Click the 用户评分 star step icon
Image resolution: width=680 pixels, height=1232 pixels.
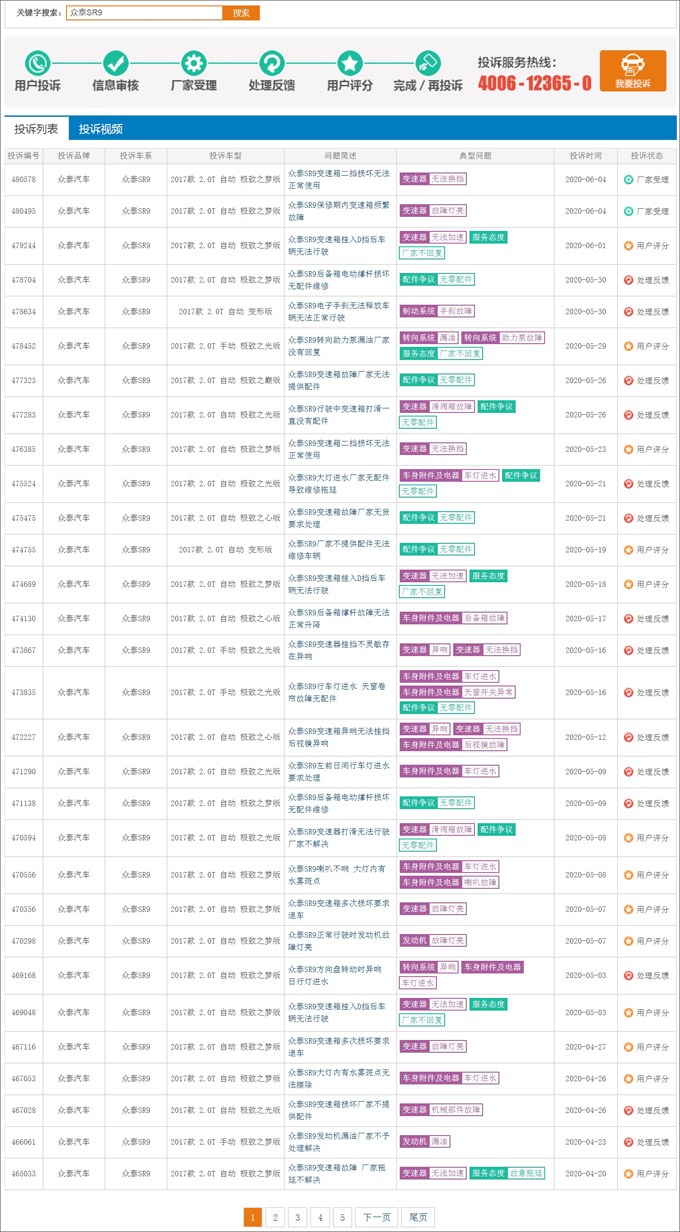point(350,63)
